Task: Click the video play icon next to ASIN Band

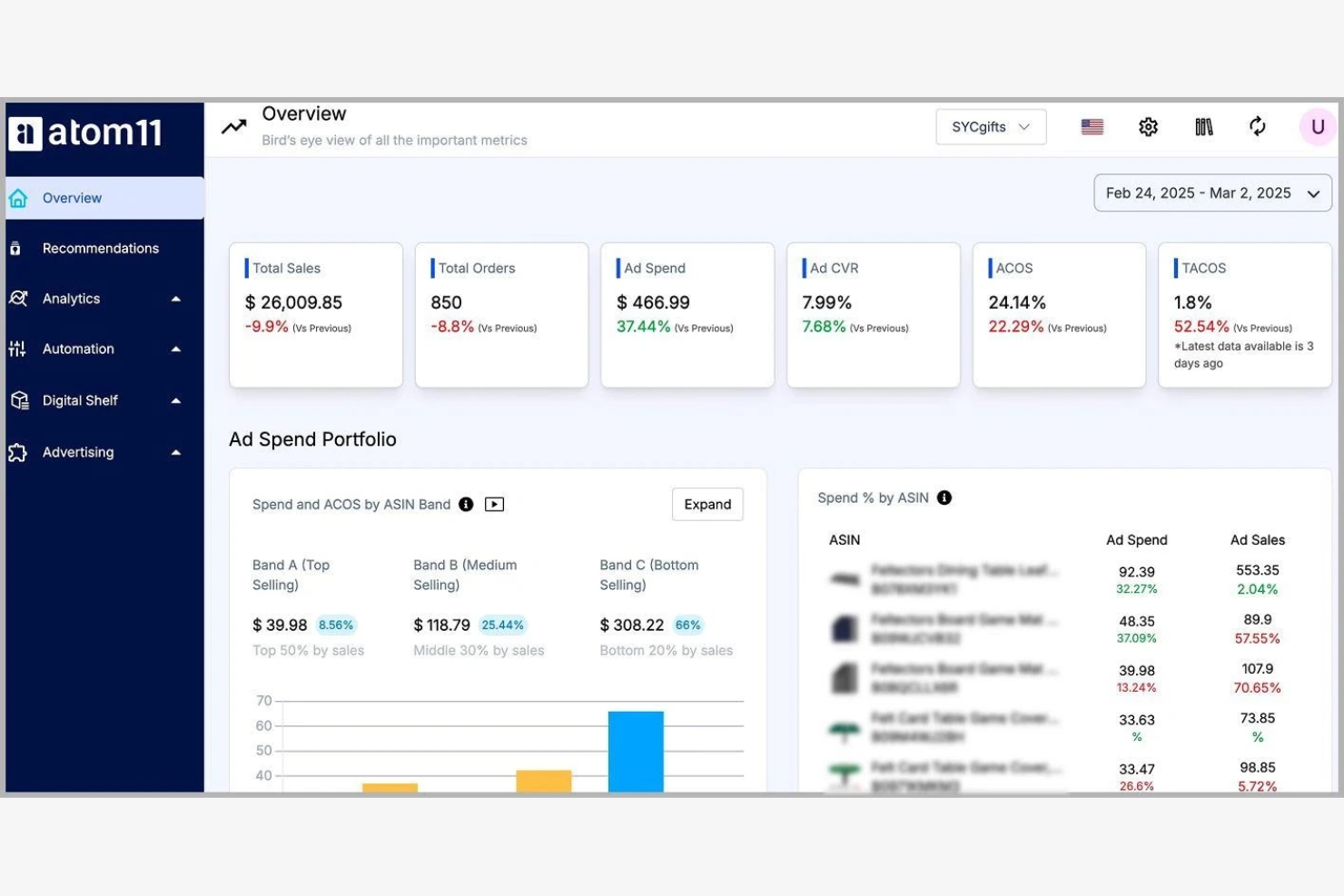Action: [495, 504]
